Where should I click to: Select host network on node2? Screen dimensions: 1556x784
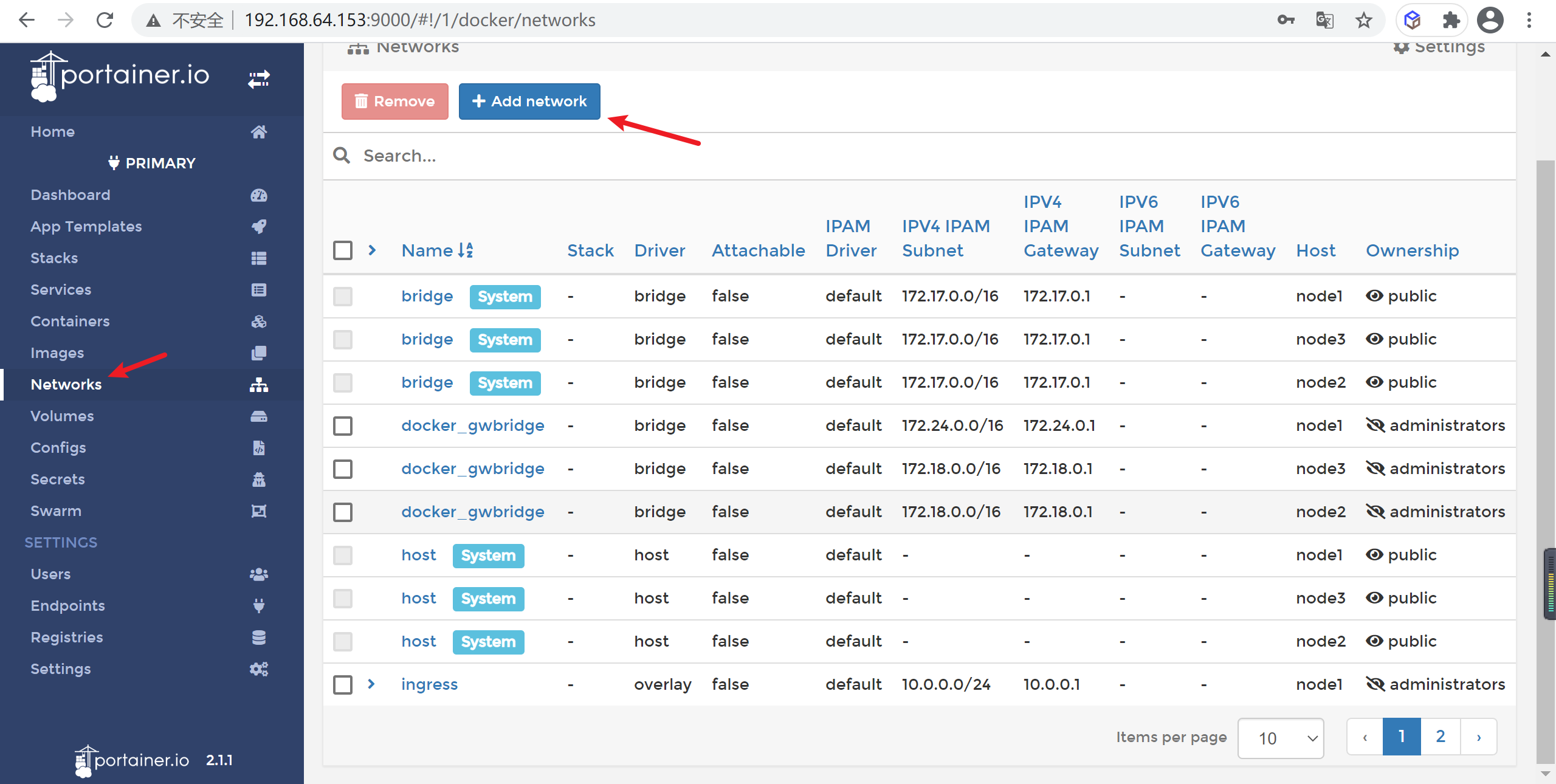click(343, 641)
